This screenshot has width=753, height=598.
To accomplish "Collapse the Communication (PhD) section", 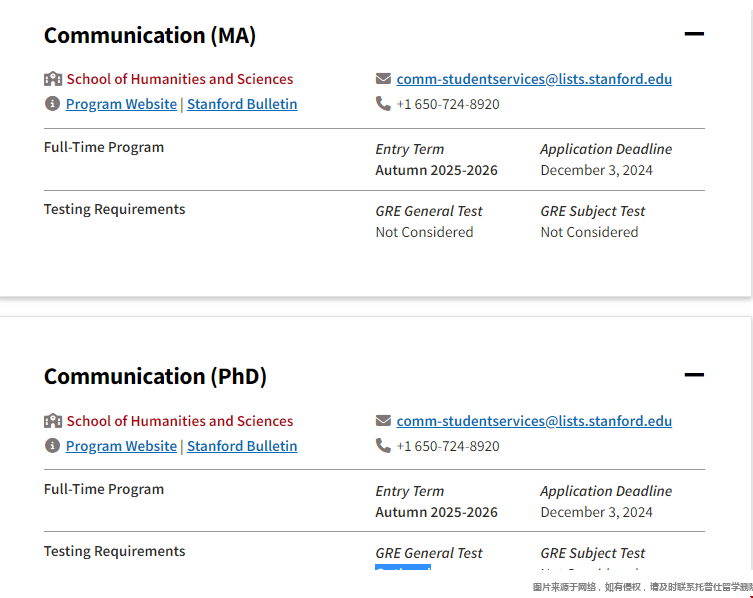I will [694, 375].
